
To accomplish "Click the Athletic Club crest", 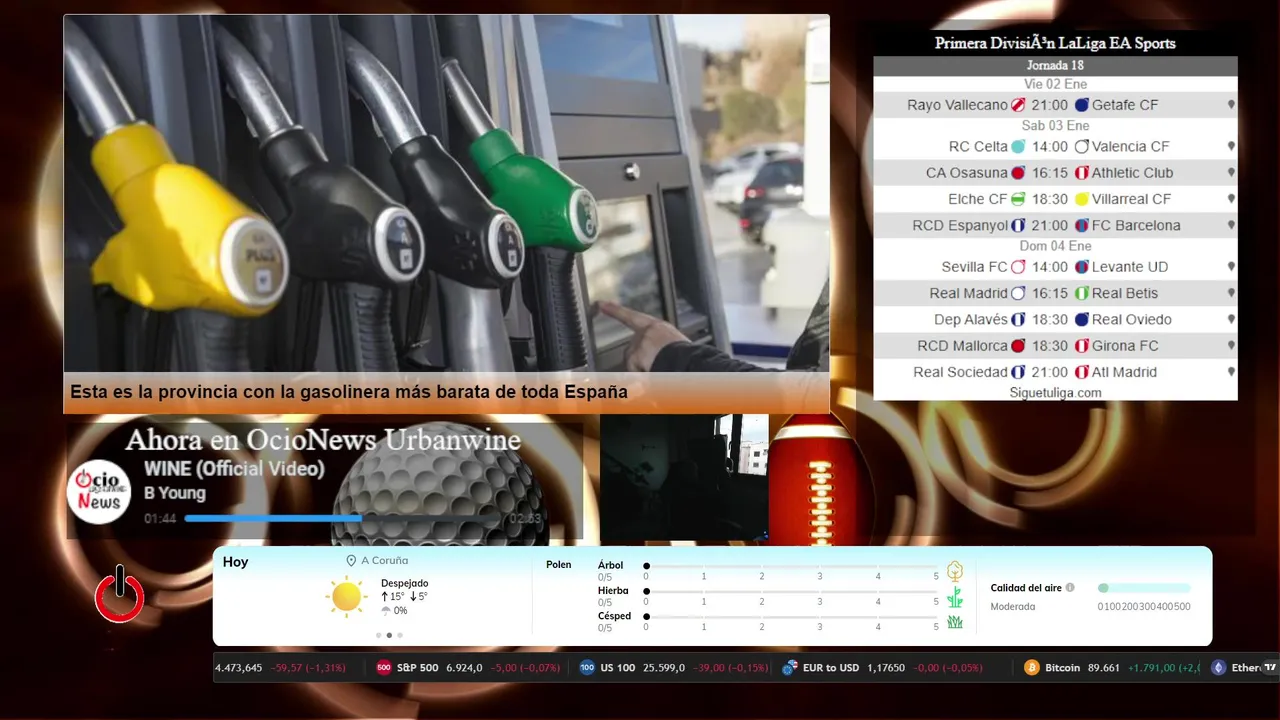I will [x=1082, y=173].
